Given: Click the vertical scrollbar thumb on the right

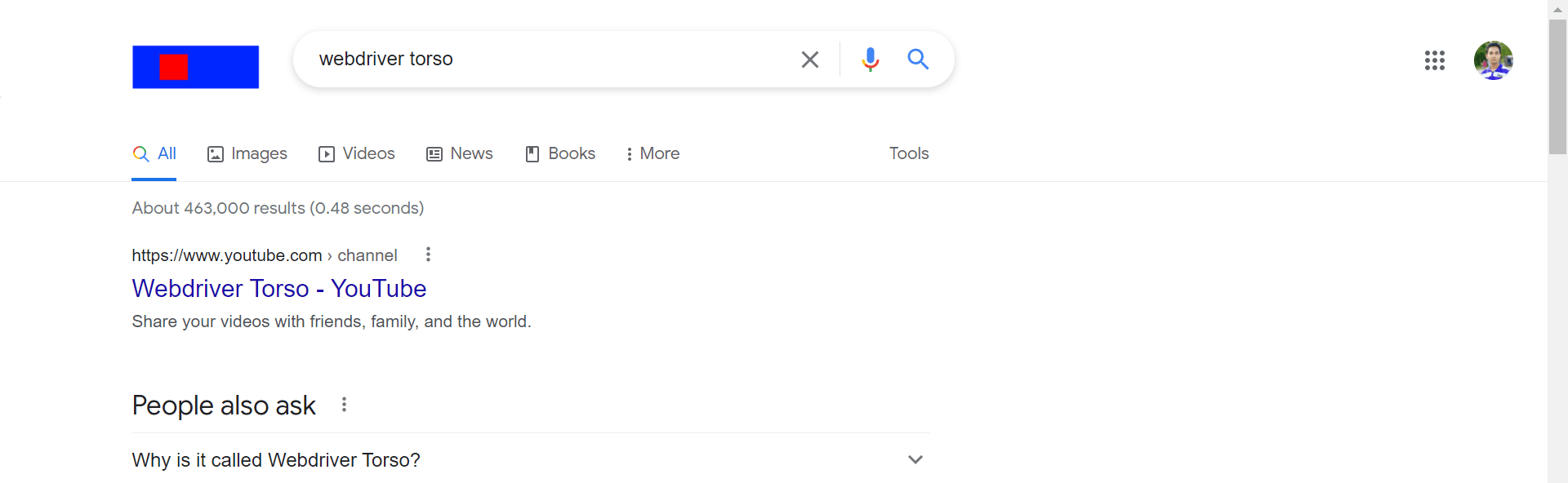Looking at the screenshot, I should pyautogui.click(x=1557, y=86).
